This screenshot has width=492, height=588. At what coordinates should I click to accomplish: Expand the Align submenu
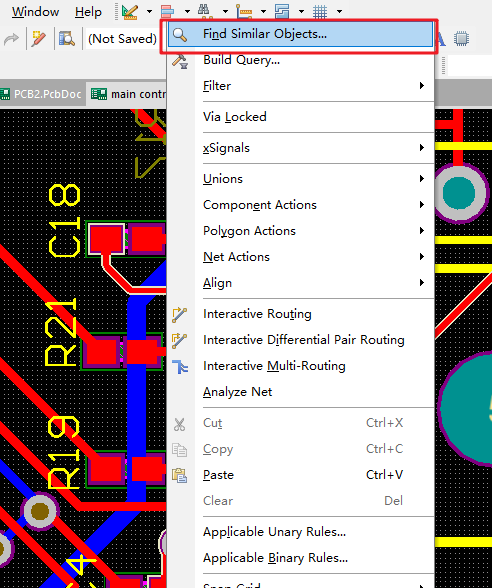tap(300, 283)
